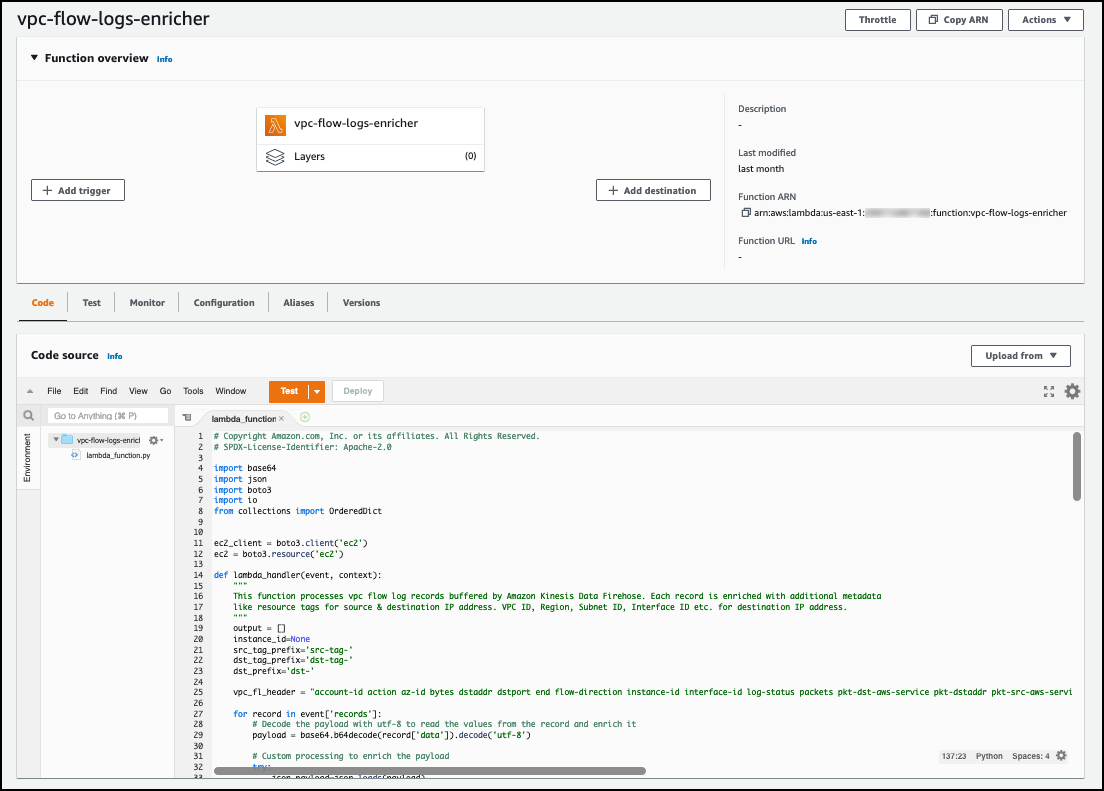Click the tab list icon left of lambda_function
The image size is (1104, 791).
tap(187, 418)
